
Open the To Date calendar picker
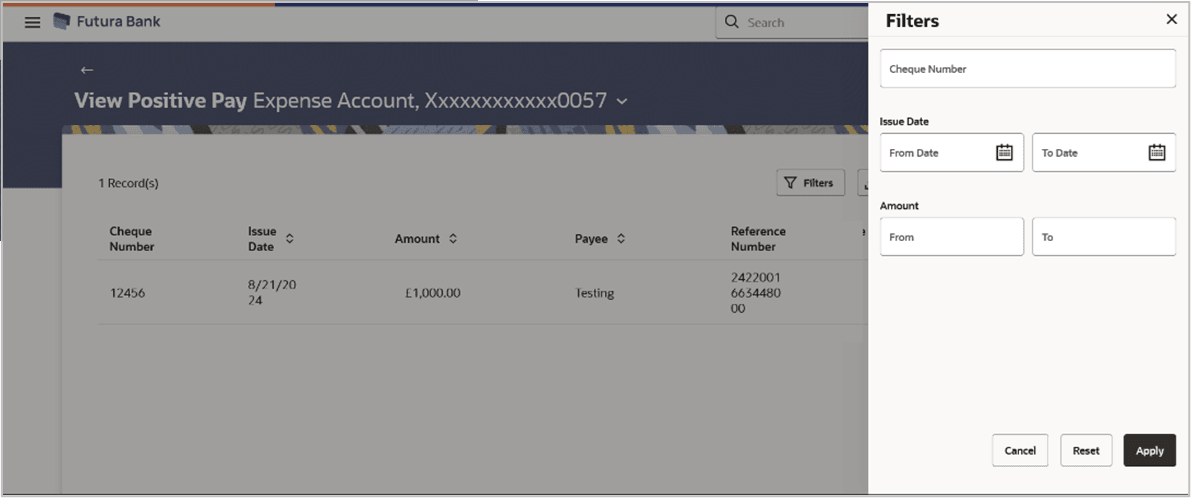1157,153
